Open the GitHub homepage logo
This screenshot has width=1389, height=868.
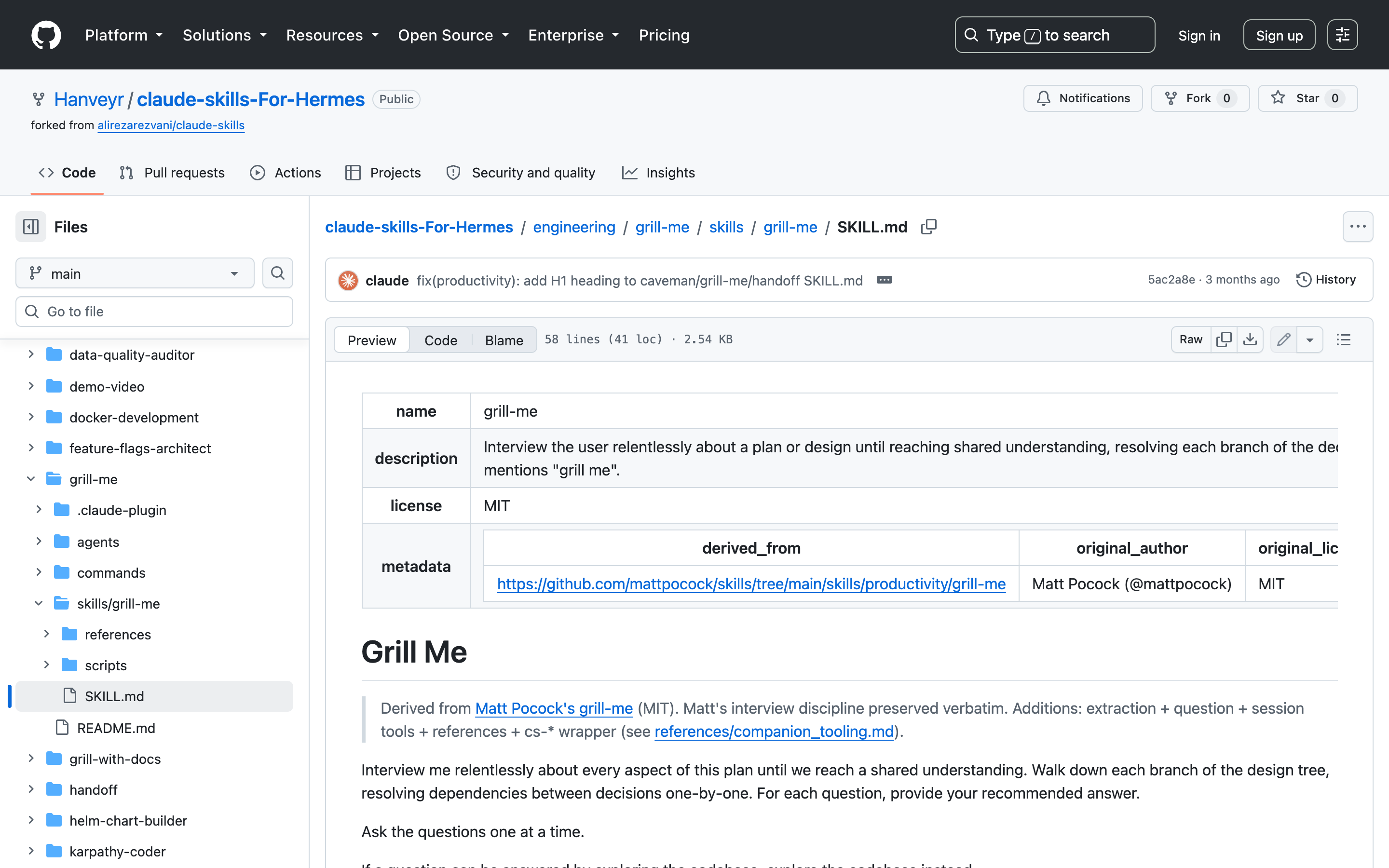tap(46, 35)
